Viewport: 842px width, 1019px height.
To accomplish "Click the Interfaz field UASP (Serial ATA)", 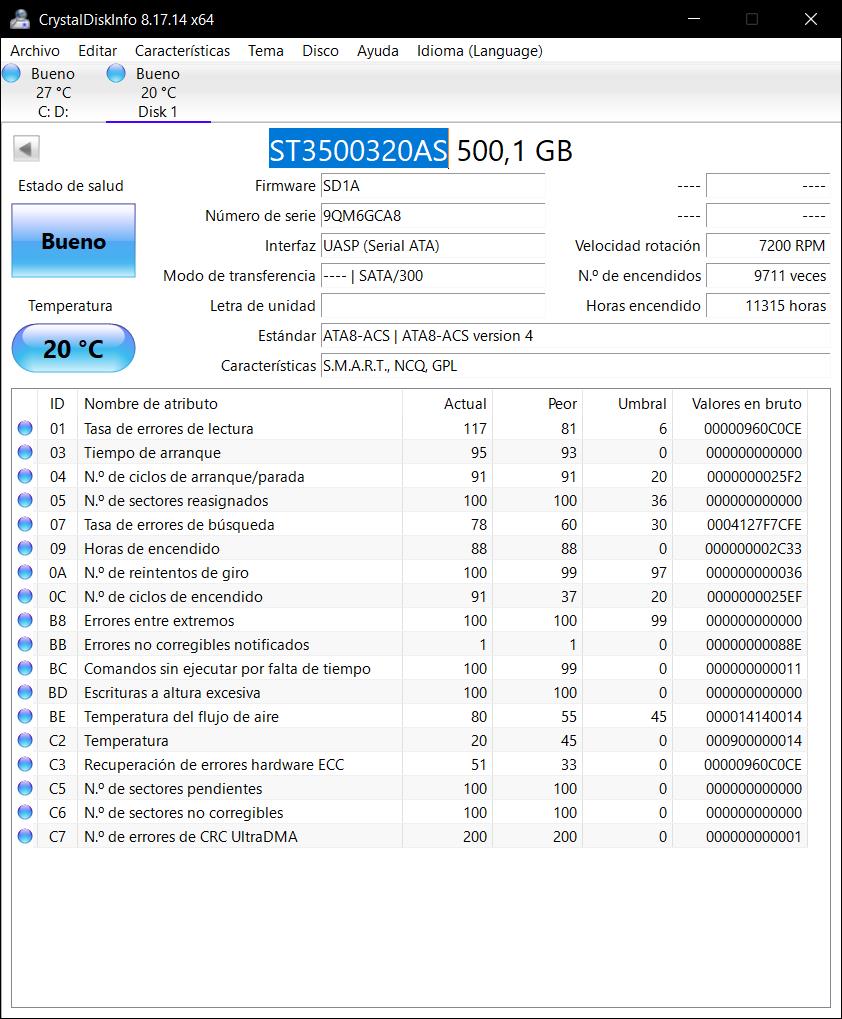I will coord(433,246).
